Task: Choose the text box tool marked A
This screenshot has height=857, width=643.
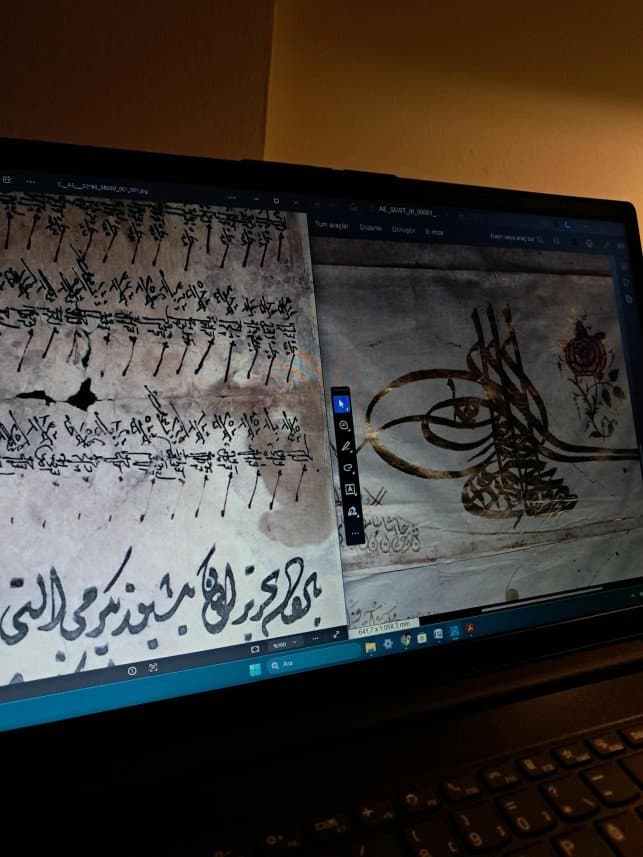Action: [x=350, y=490]
